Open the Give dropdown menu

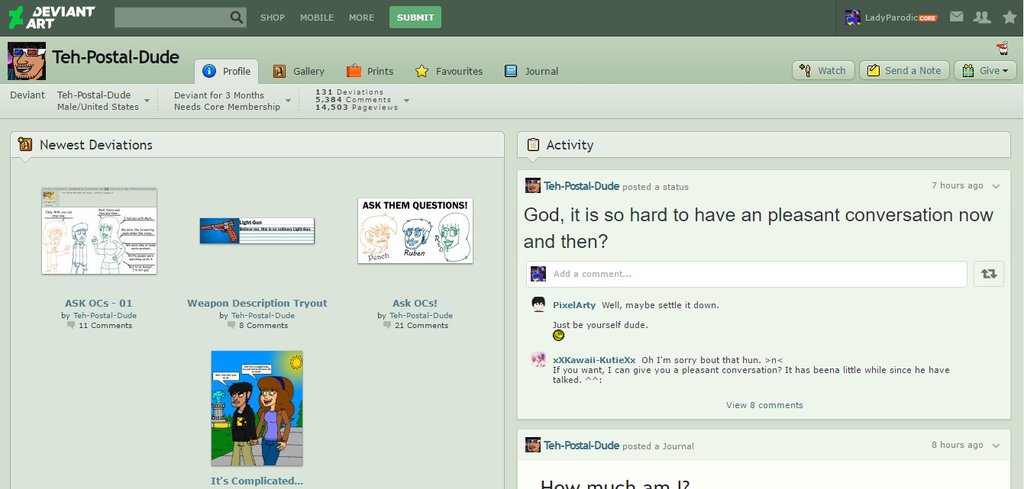tap(985, 70)
